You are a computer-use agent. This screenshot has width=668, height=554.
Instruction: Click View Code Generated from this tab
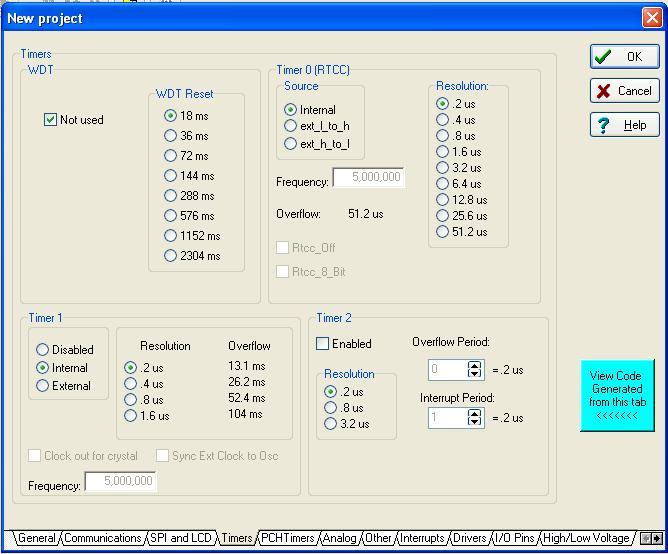[617, 395]
